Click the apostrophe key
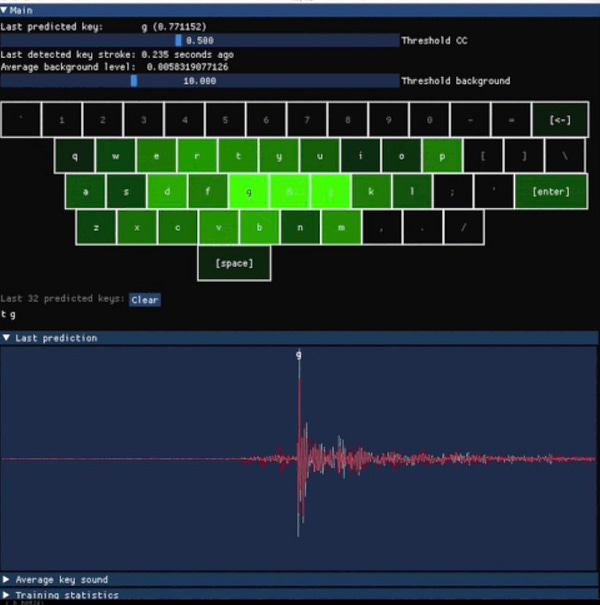Image resolution: width=600 pixels, height=605 pixels. click(494, 191)
